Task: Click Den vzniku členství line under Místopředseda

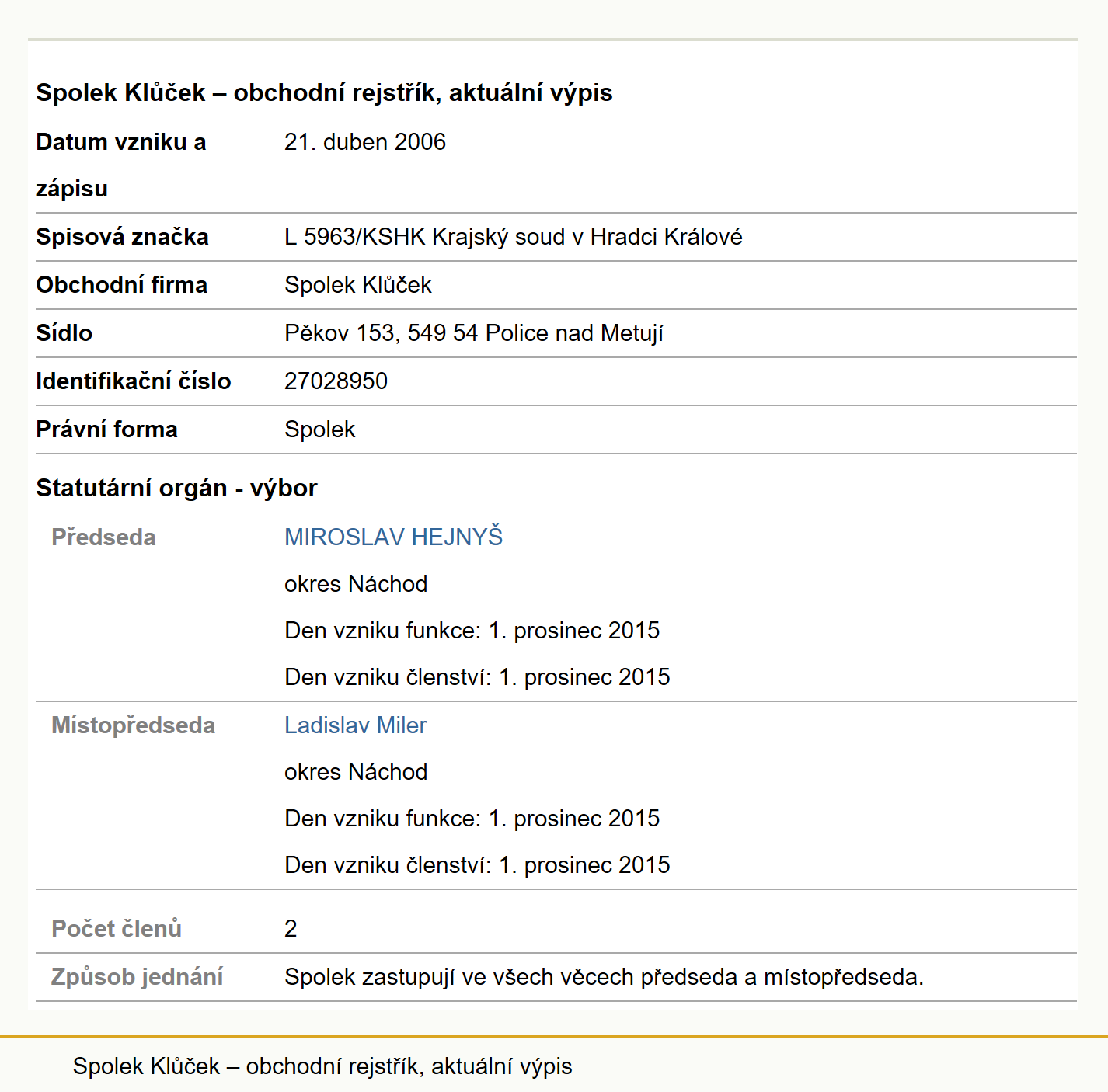Action: (477, 864)
